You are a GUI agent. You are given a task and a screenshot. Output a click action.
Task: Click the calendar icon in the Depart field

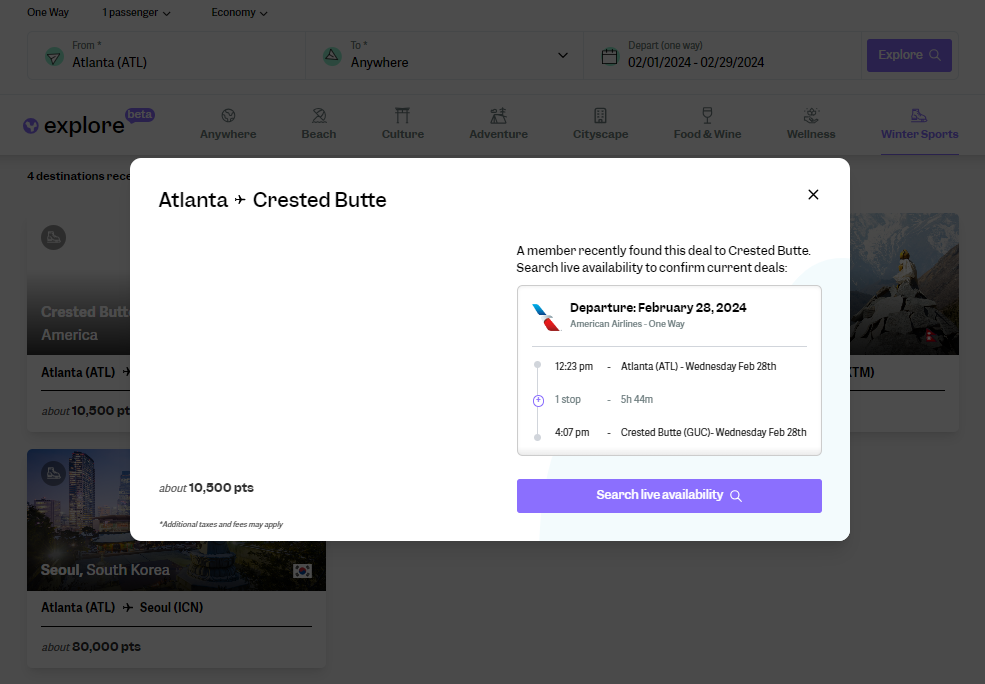click(x=610, y=56)
